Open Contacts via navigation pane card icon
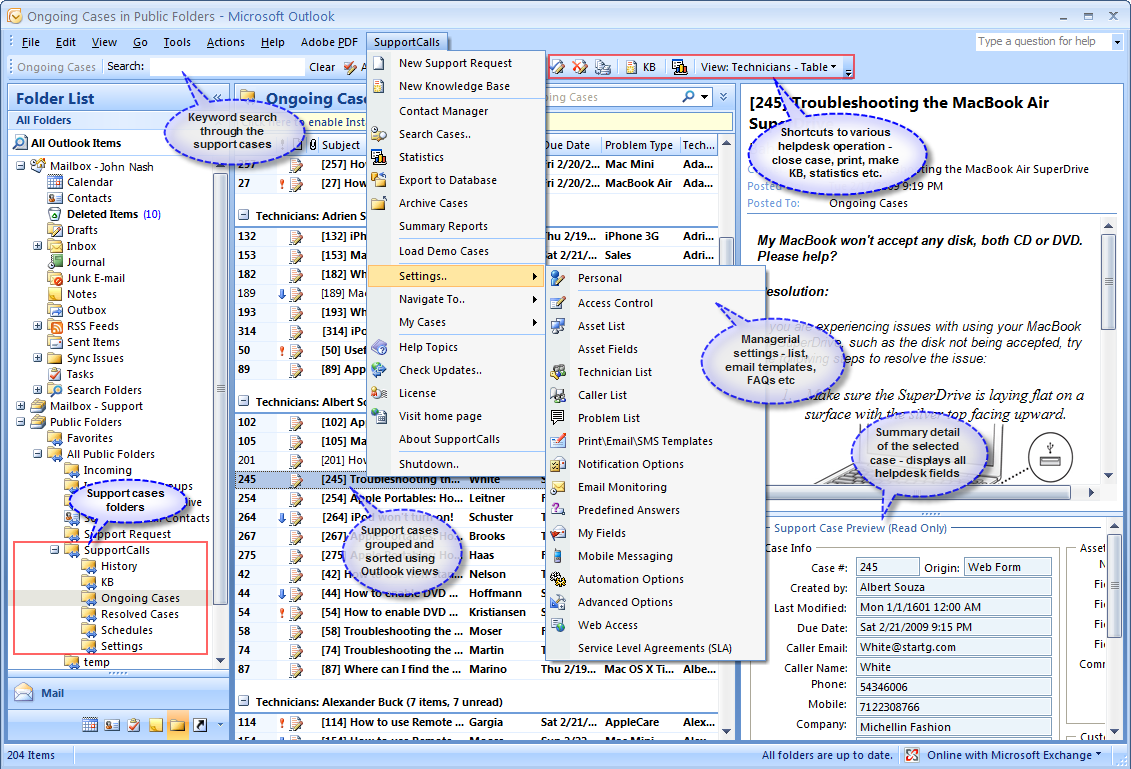Viewport: 1131px width, 769px height. tap(112, 725)
